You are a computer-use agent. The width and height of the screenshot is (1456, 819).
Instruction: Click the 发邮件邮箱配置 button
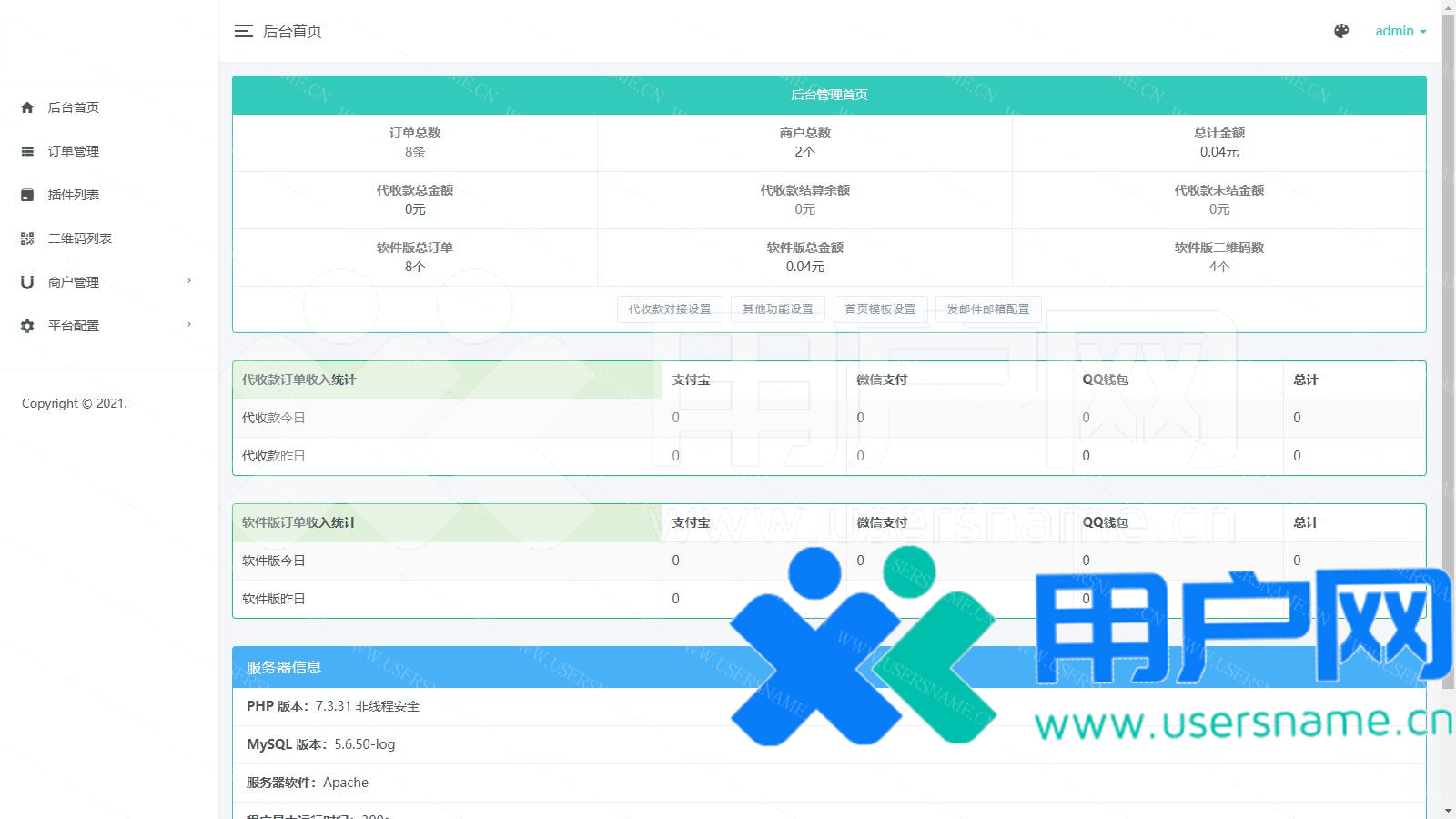tap(988, 309)
